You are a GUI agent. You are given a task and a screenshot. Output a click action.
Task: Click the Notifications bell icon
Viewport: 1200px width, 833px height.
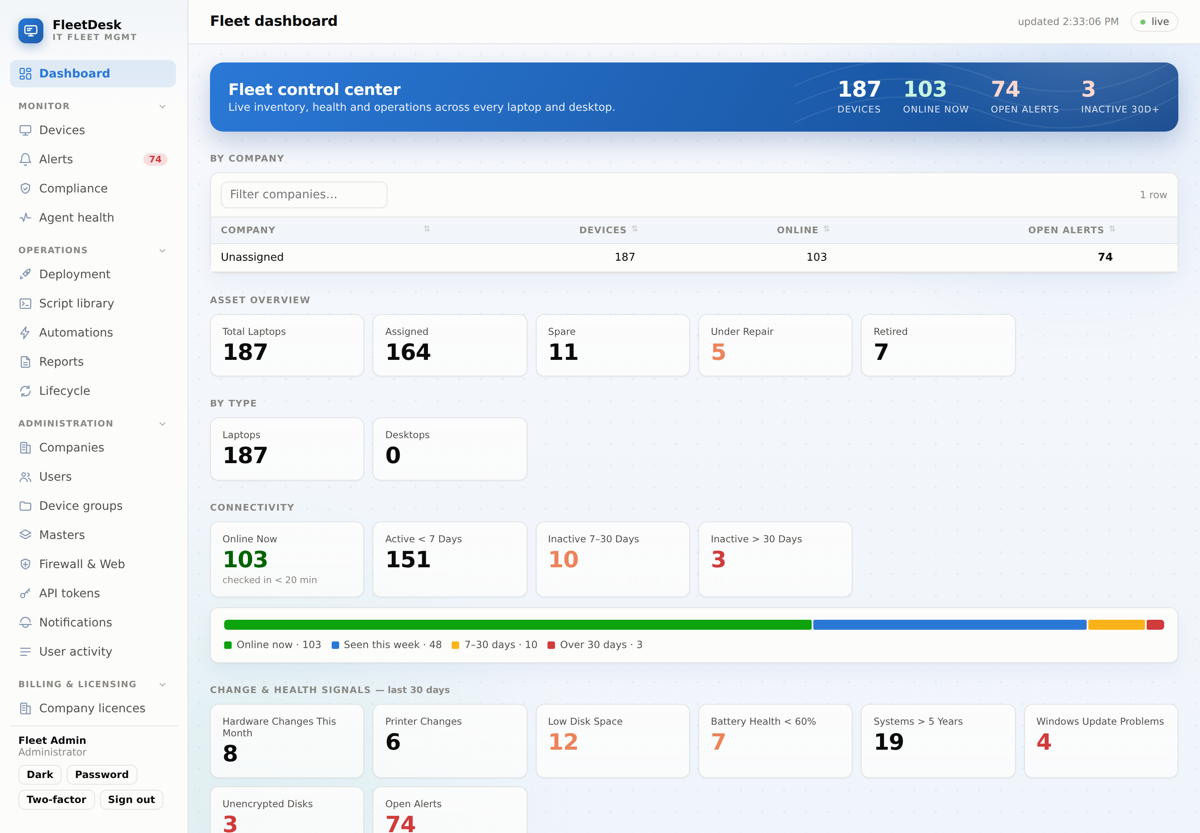[26, 622]
